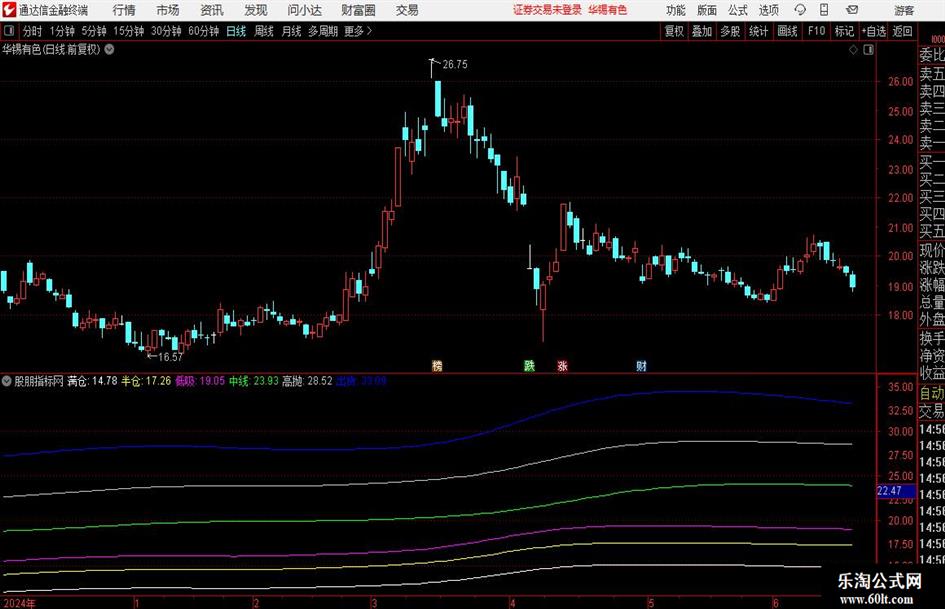The height and width of the screenshot is (609, 945).
Task: Switch to the 15分钟 period tab
Action: pyautogui.click(x=128, y=31)
